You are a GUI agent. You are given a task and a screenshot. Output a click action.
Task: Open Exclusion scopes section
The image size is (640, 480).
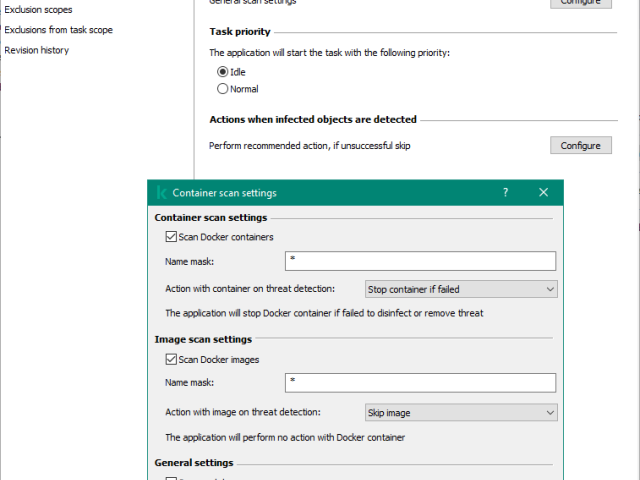pos(38,9)
